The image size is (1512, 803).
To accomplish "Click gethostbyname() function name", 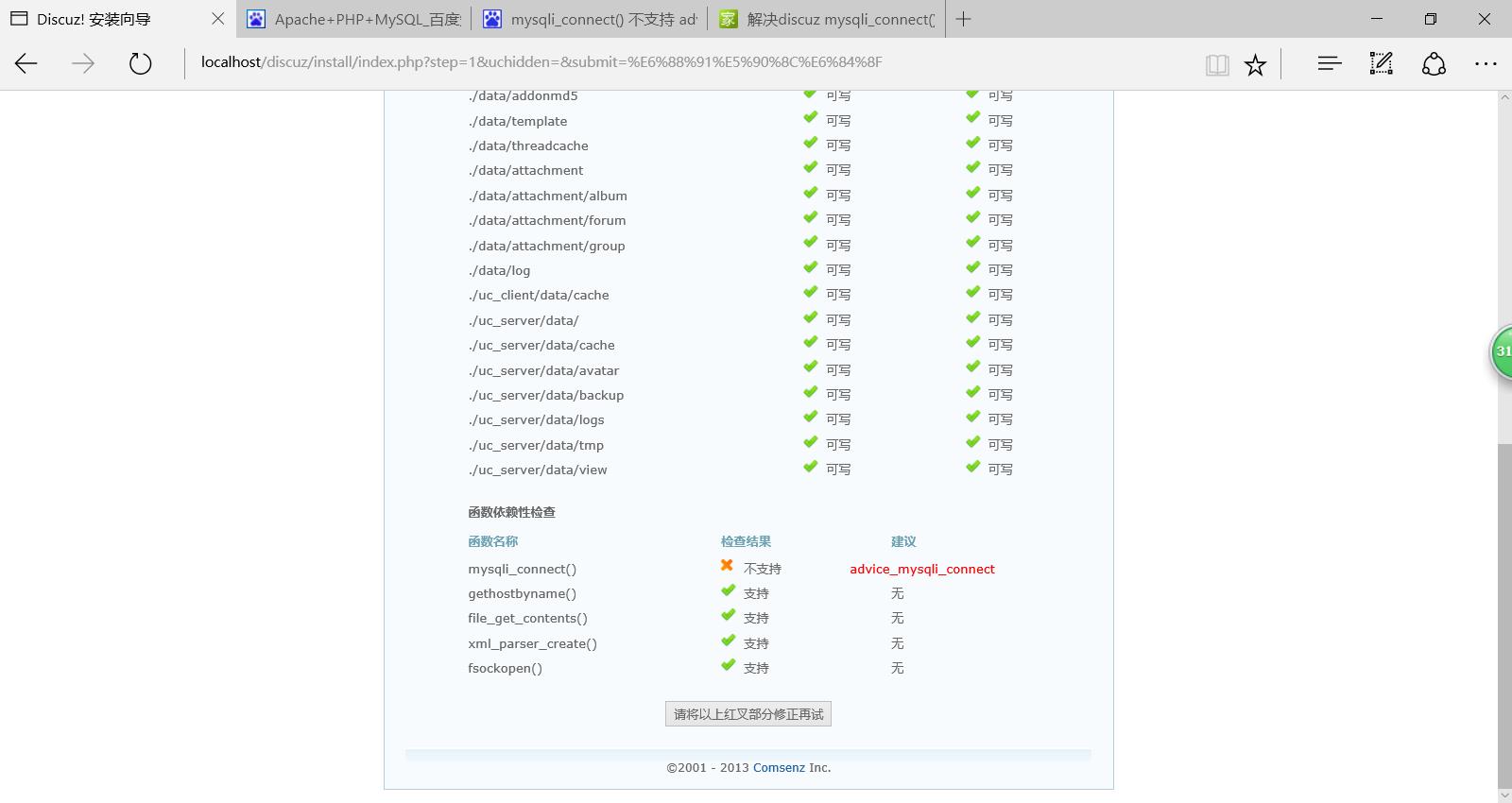I will click(522, 593).
